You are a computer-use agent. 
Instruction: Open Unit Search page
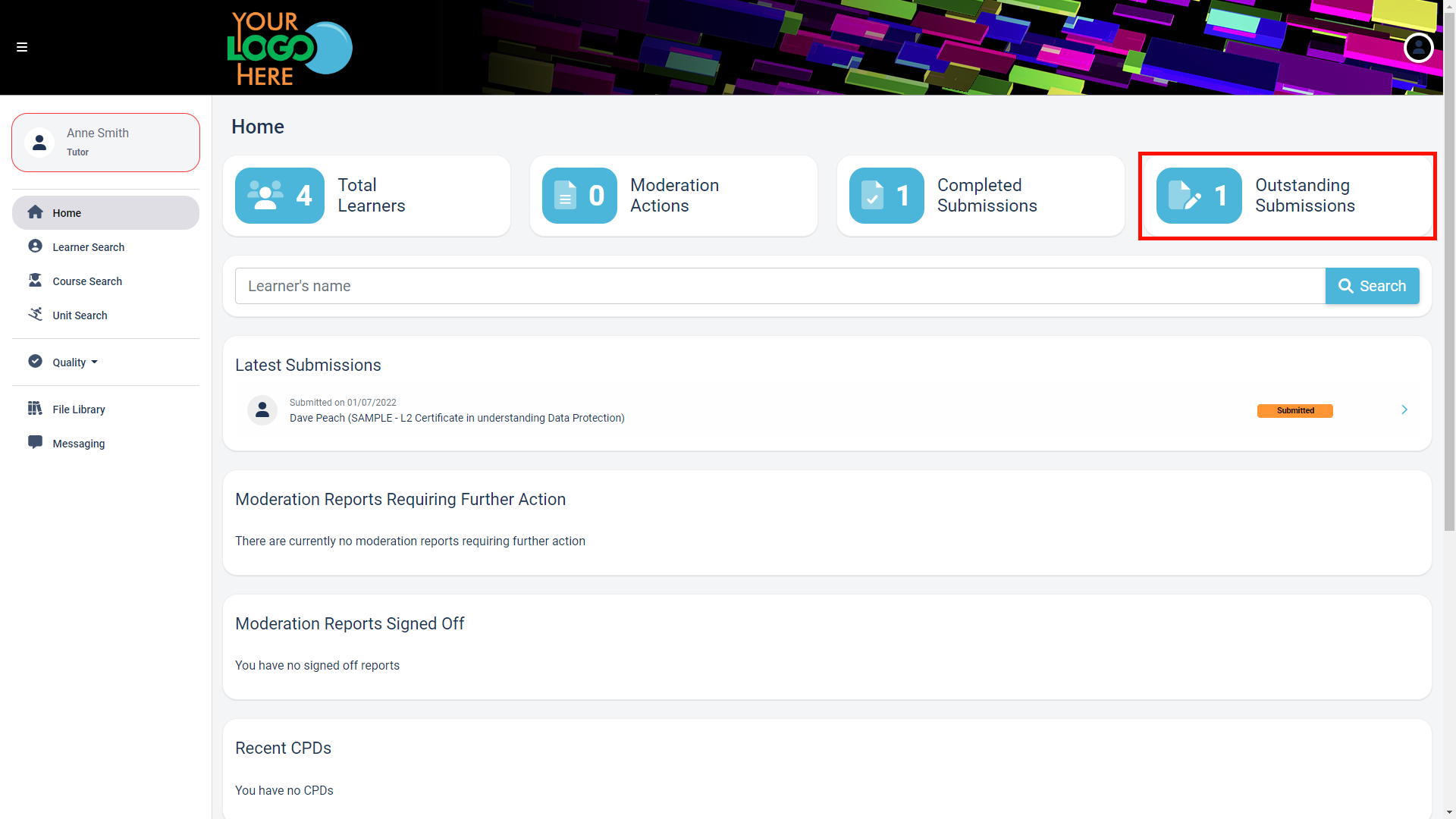[x=105, y=315]
